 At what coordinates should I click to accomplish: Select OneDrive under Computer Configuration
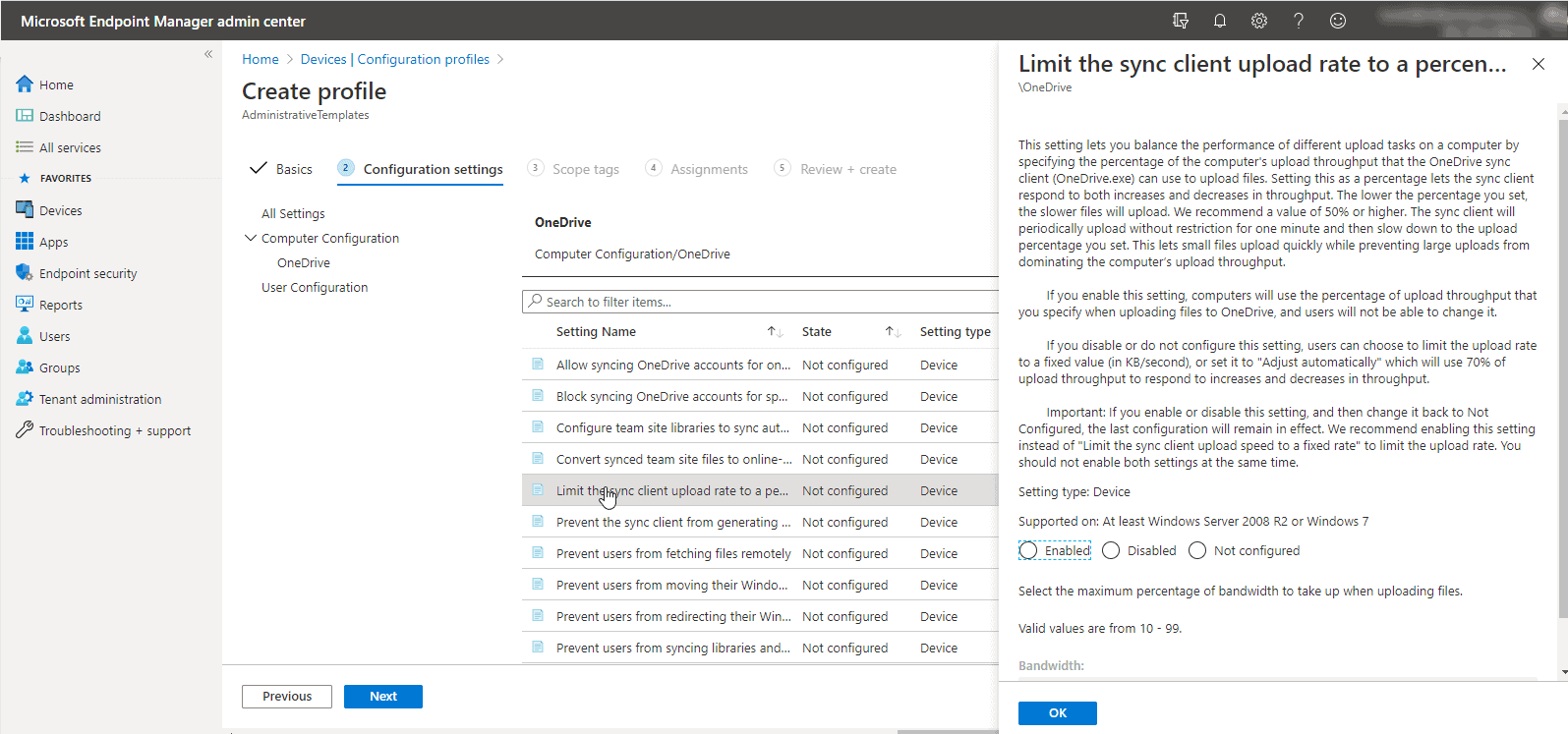(x=304, y=262)
